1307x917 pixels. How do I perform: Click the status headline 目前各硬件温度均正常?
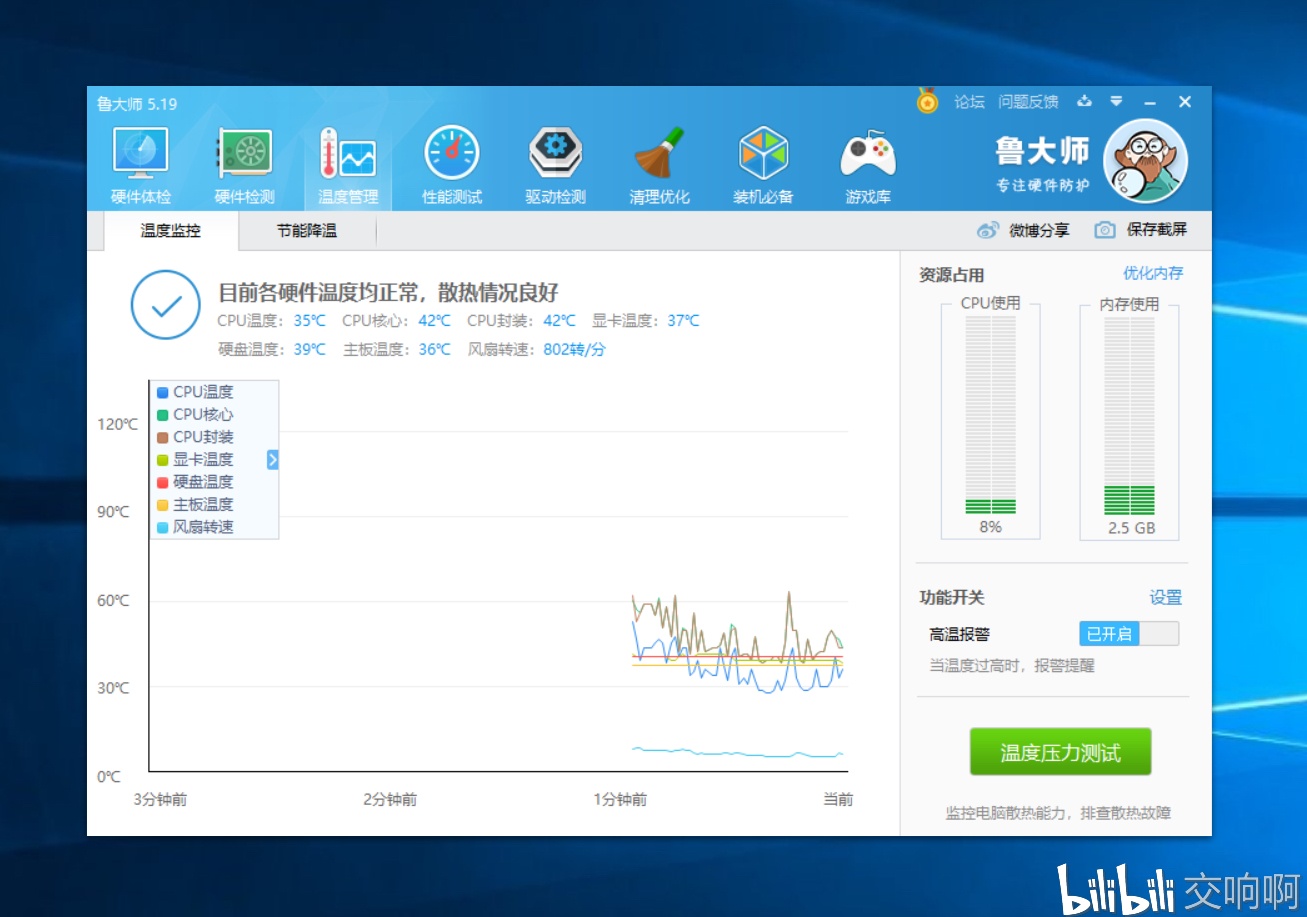click(388, 293)
